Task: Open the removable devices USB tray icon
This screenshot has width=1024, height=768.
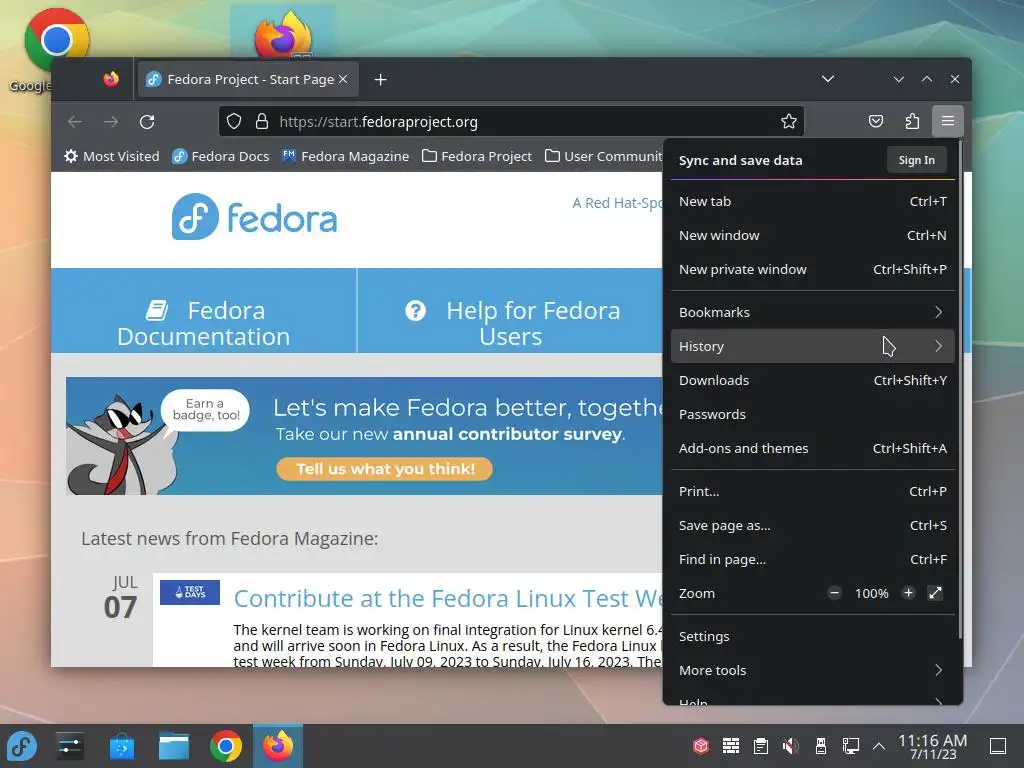Action: point(820,746)
